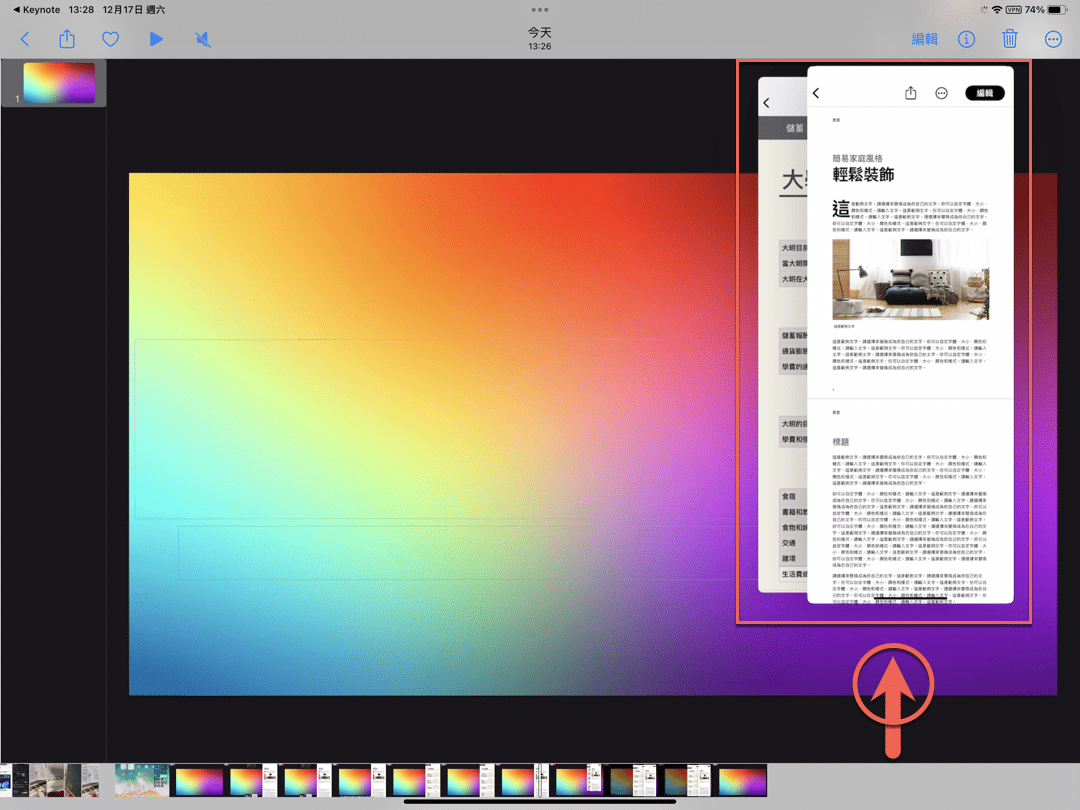Tap the 今天 13:26 title
1080x810 pixels.
pyautogui.click(x=539, y=39)
